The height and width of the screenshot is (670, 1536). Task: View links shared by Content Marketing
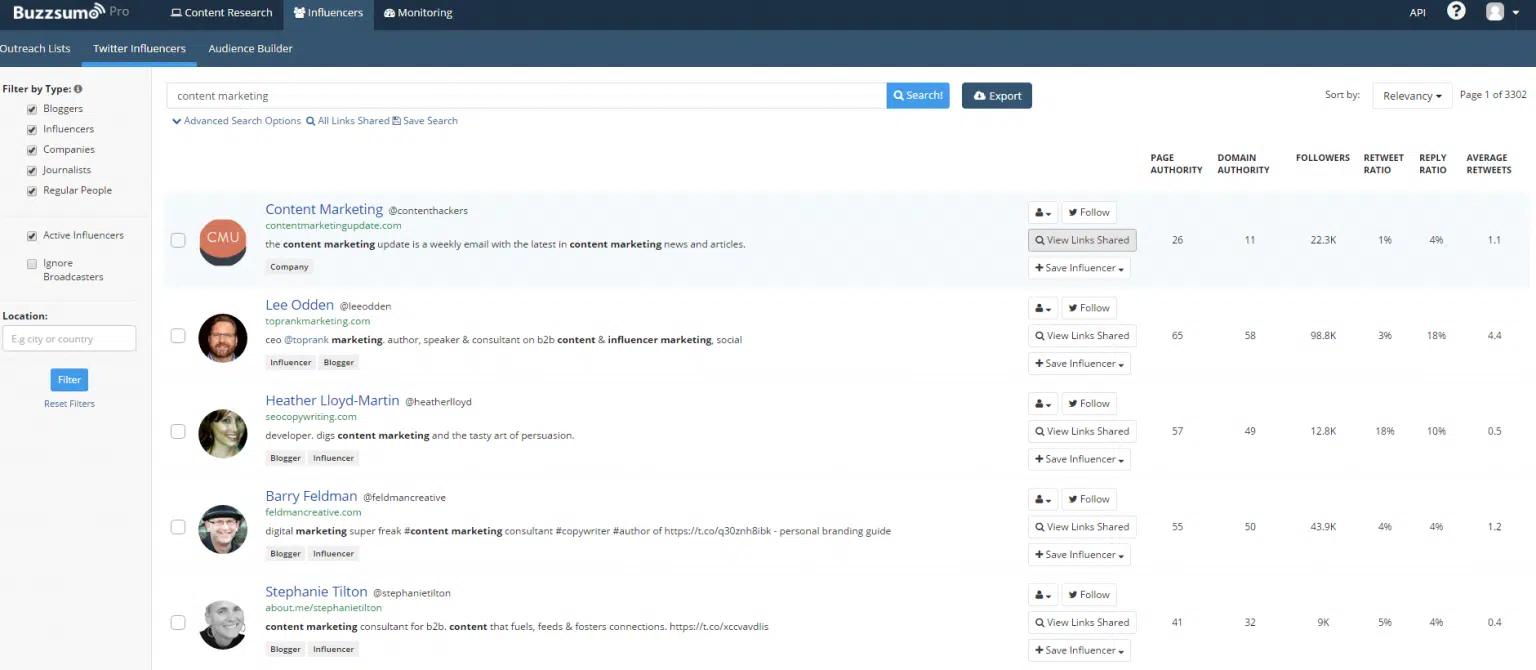pyautogui.click(x=1082, y=240)
